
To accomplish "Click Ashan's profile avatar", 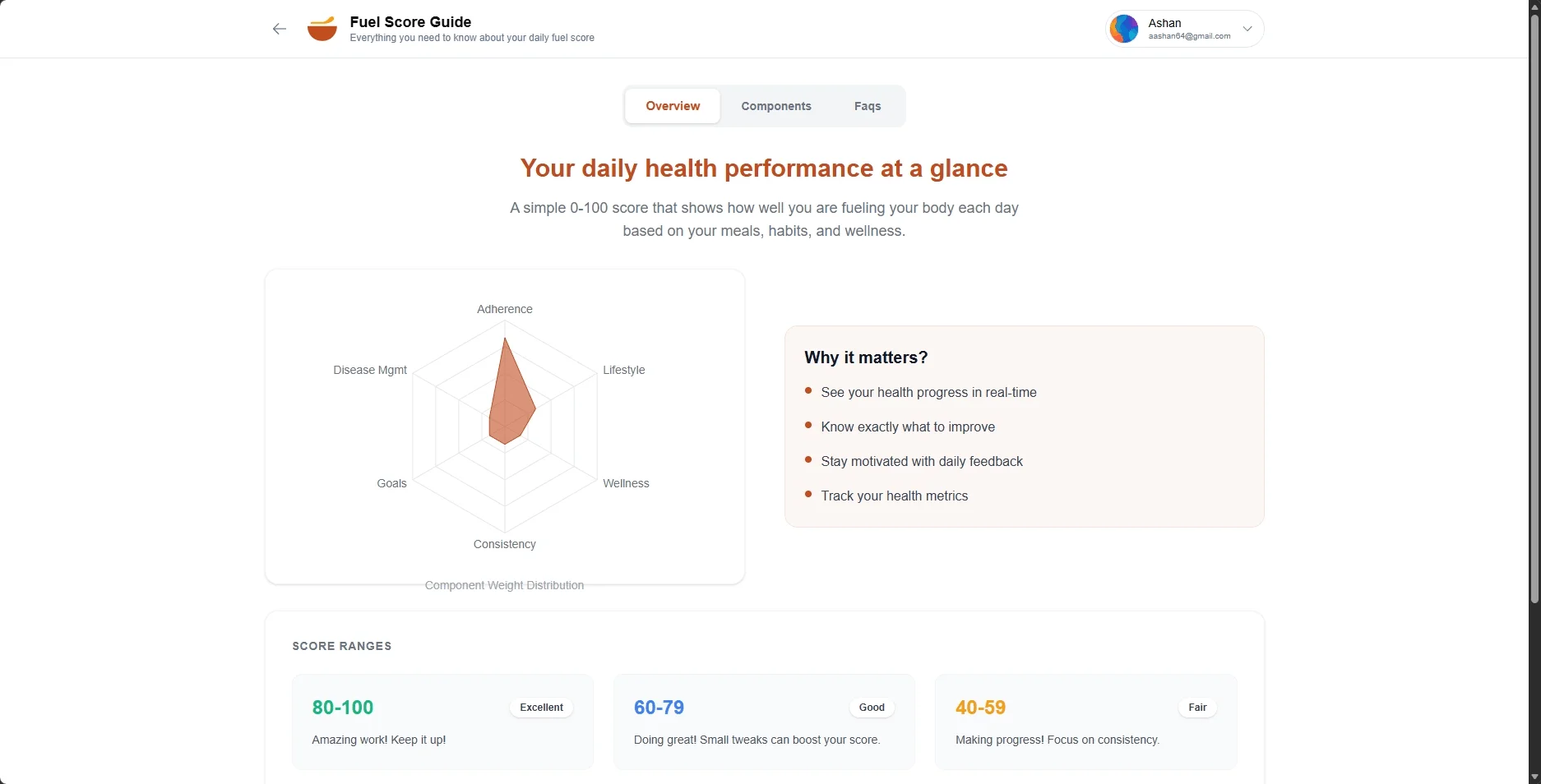I will (1124, 29).
